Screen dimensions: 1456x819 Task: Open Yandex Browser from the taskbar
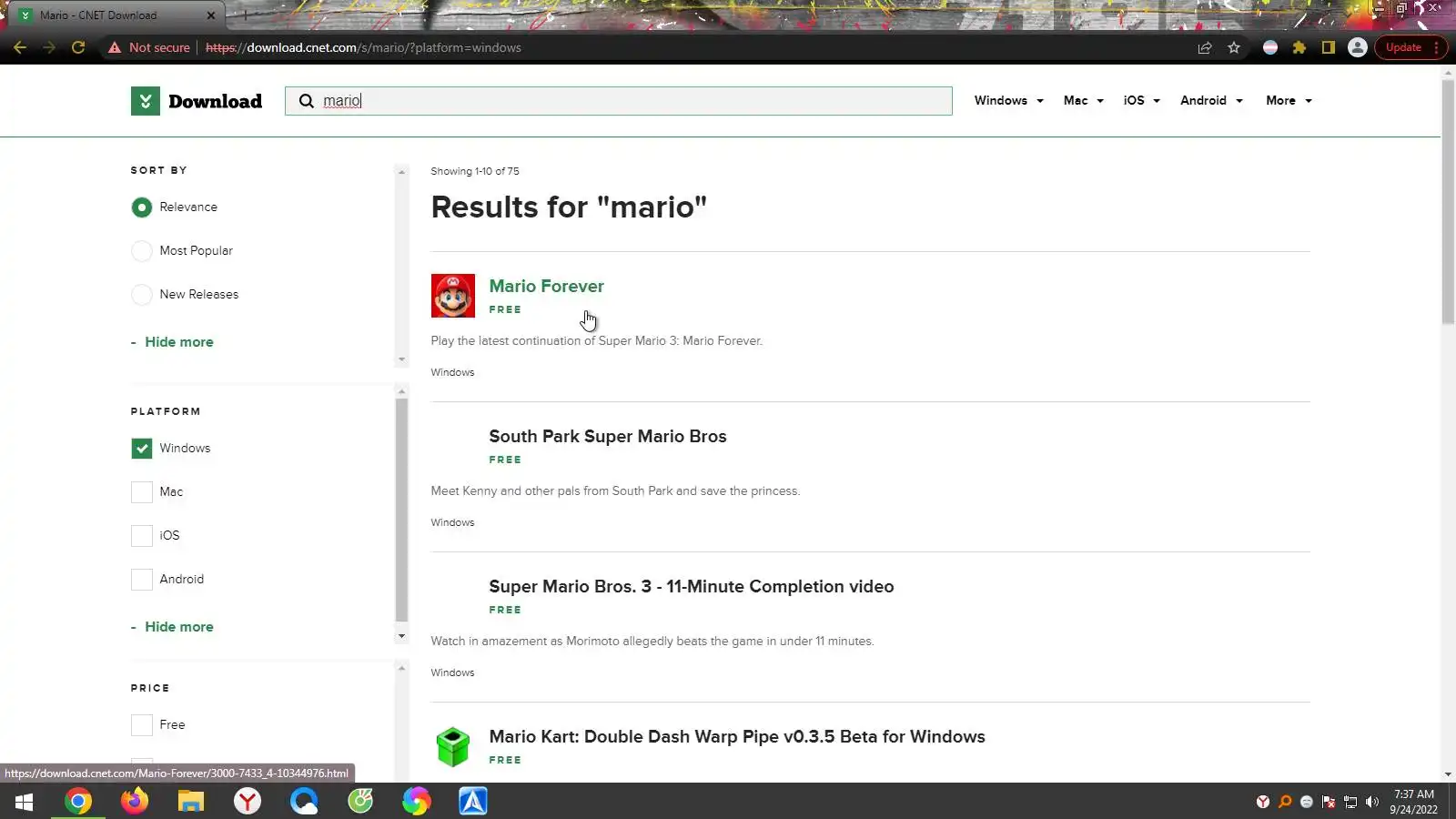[248, 802]
